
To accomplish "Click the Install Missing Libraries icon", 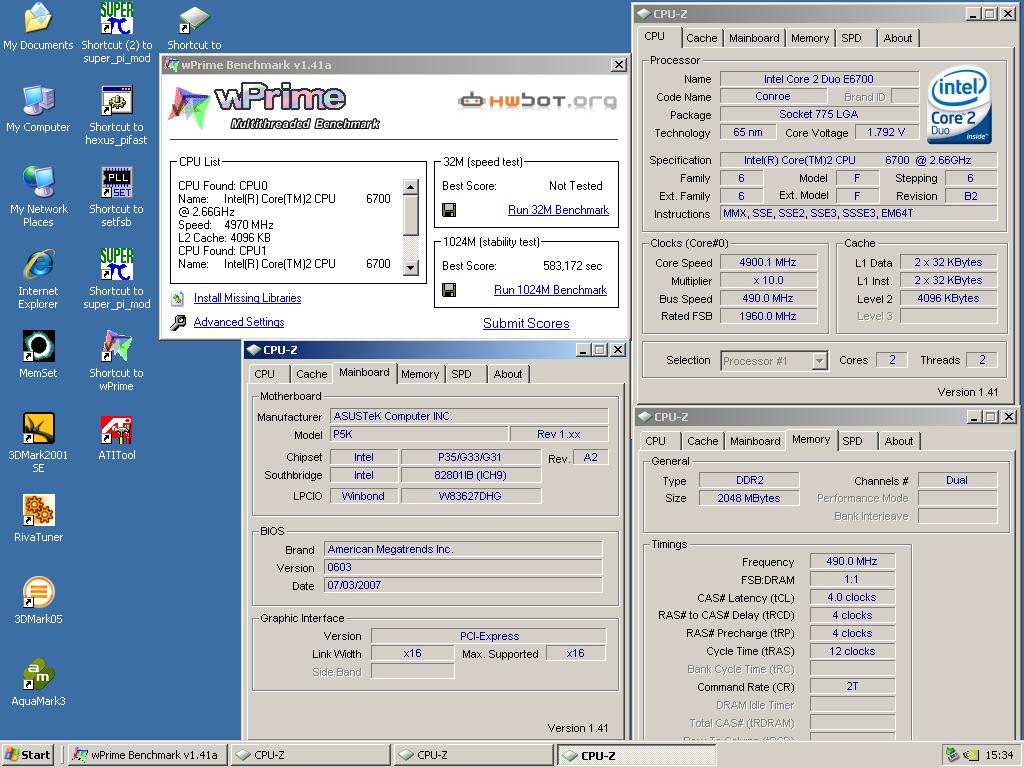I will tap(178, 298).
